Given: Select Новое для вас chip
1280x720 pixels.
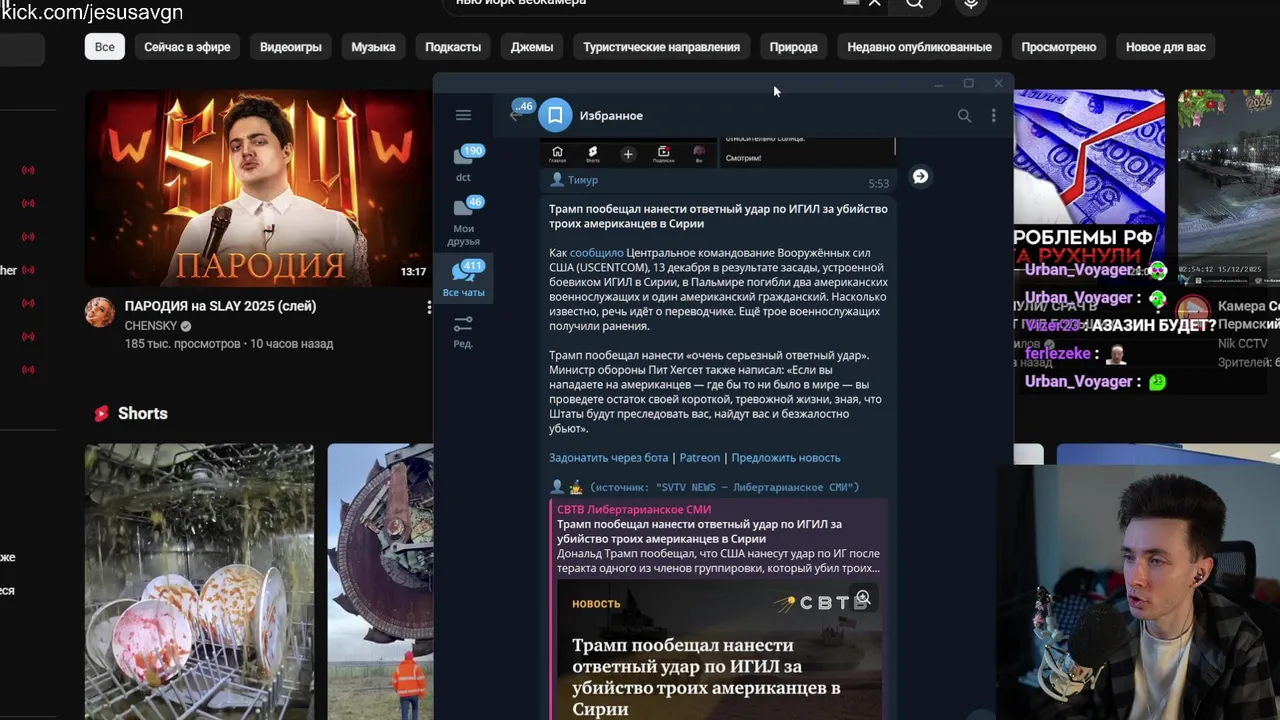Looking at the screenshot, I should (x=1166, y=47).
